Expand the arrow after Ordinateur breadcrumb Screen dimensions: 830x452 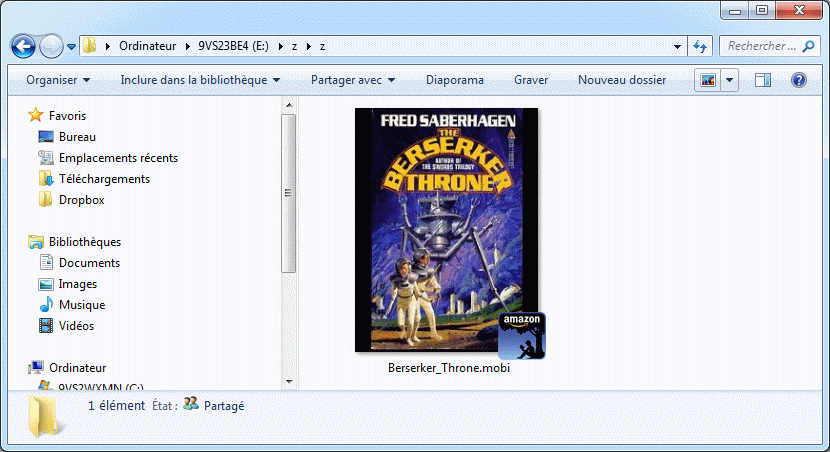click(x=187, y=47)
